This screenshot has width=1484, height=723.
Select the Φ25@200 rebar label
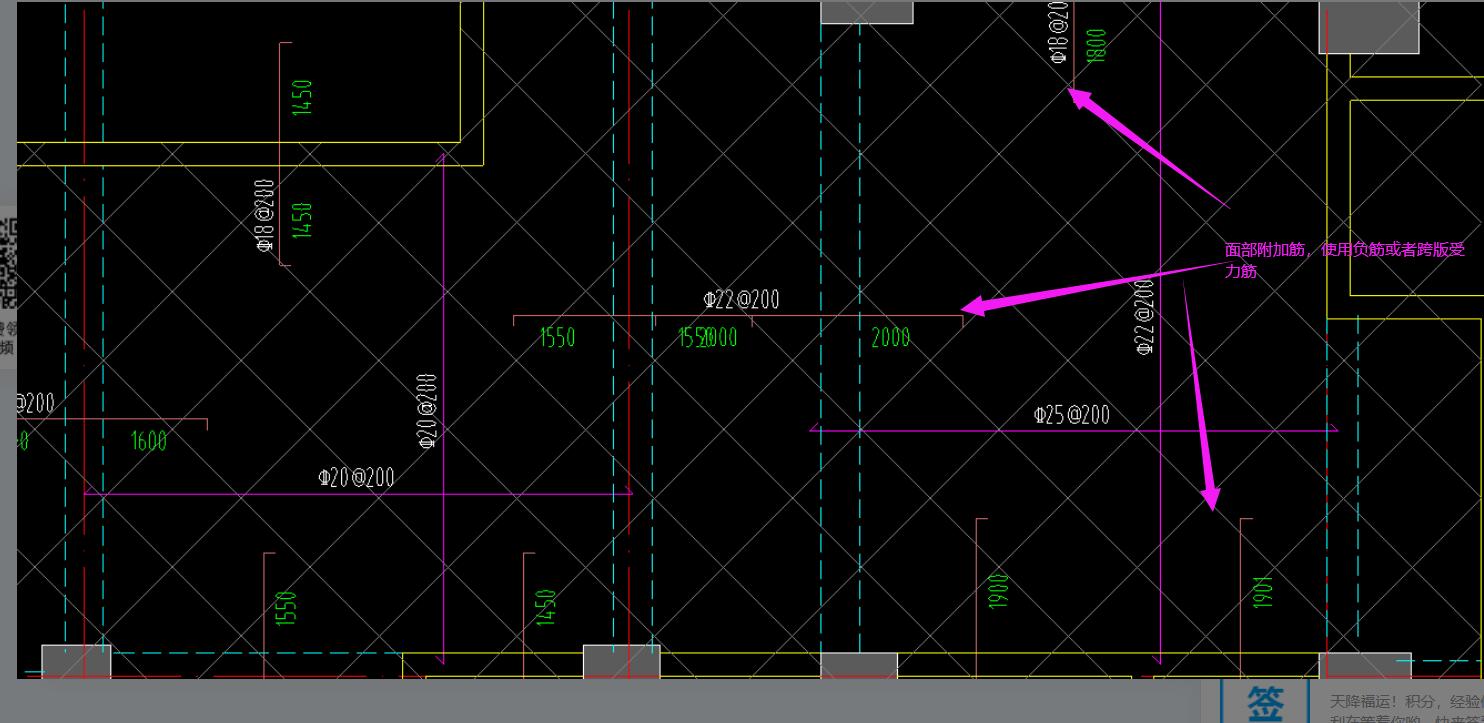tap(1072, 415)
